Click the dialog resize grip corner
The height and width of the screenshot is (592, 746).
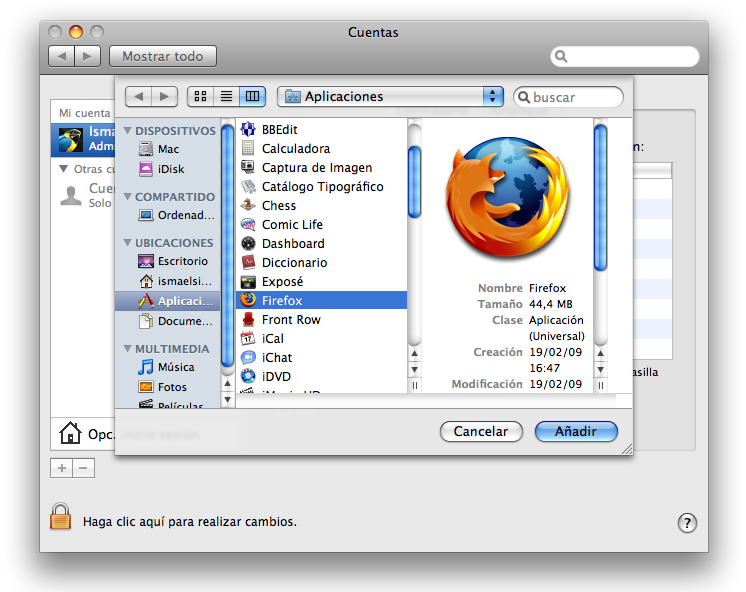[627, 449]
